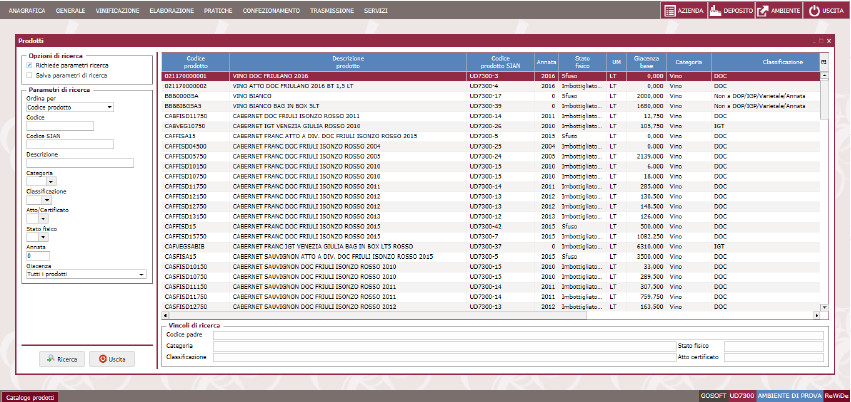Screen dimensions: 851x402
Task: Sort table by Descrizione prodotto column header
Action: click(x=348, y=61)
